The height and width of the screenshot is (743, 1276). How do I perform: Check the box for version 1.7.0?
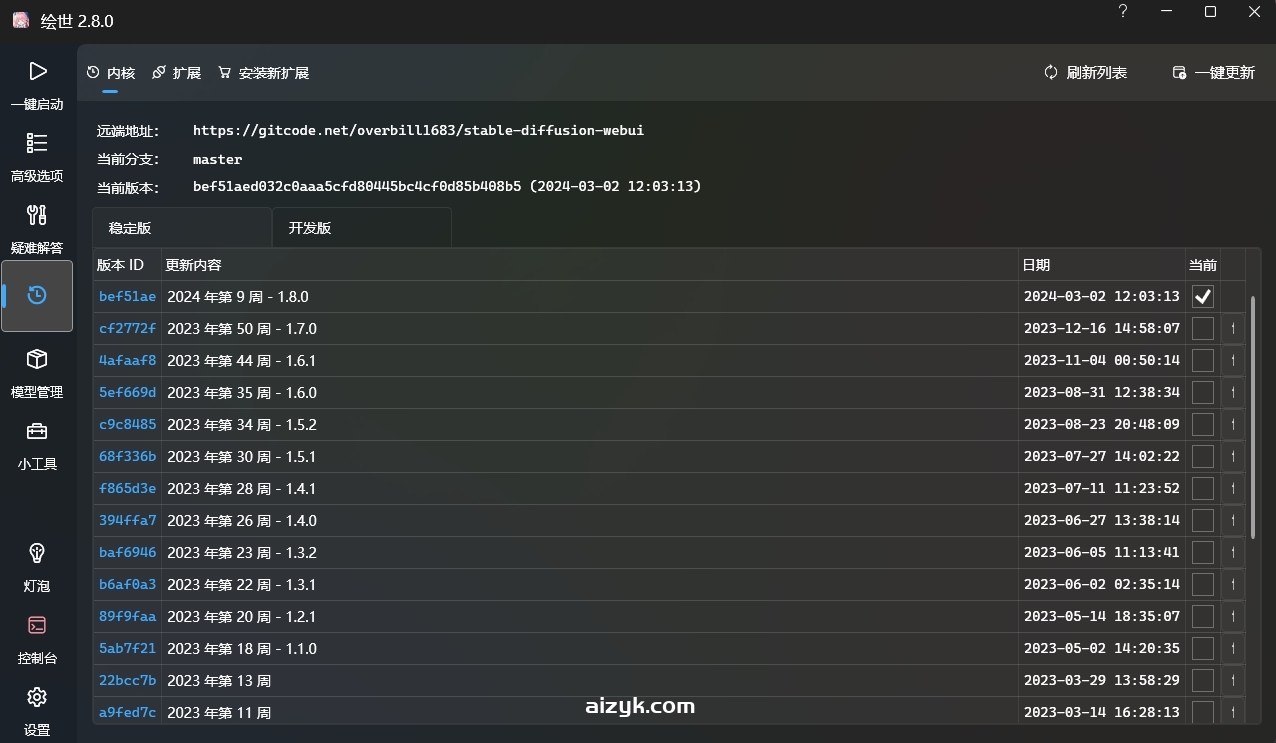(x=1203, y=328)
